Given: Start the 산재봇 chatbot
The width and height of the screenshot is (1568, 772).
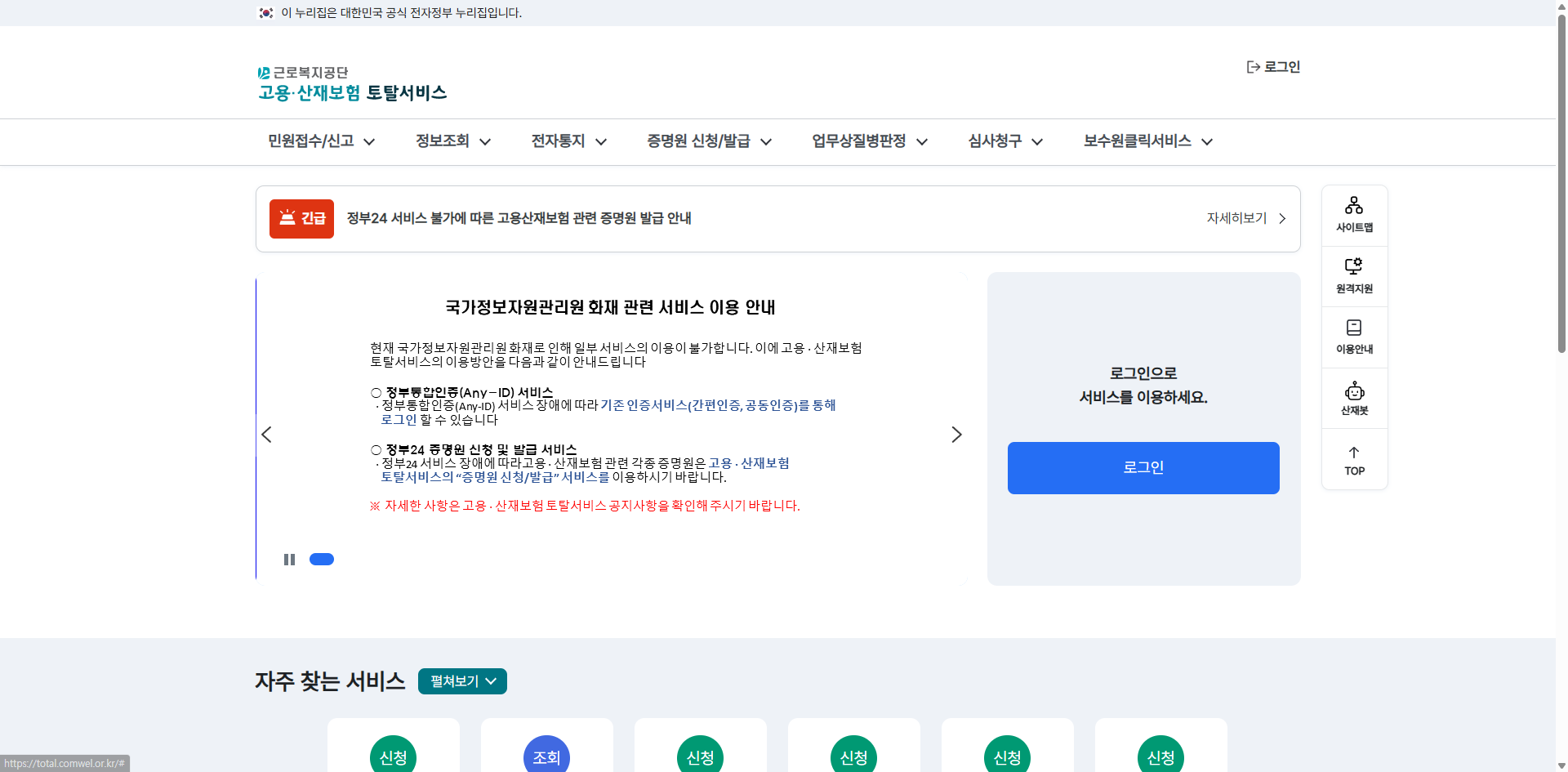Looking at the screenshot, I should coord(1353,398).
